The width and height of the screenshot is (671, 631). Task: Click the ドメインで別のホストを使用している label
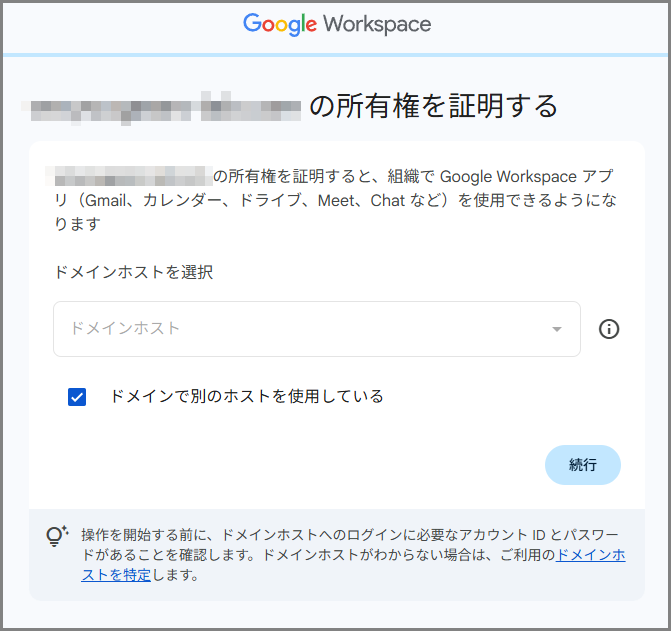coord(246,396)
